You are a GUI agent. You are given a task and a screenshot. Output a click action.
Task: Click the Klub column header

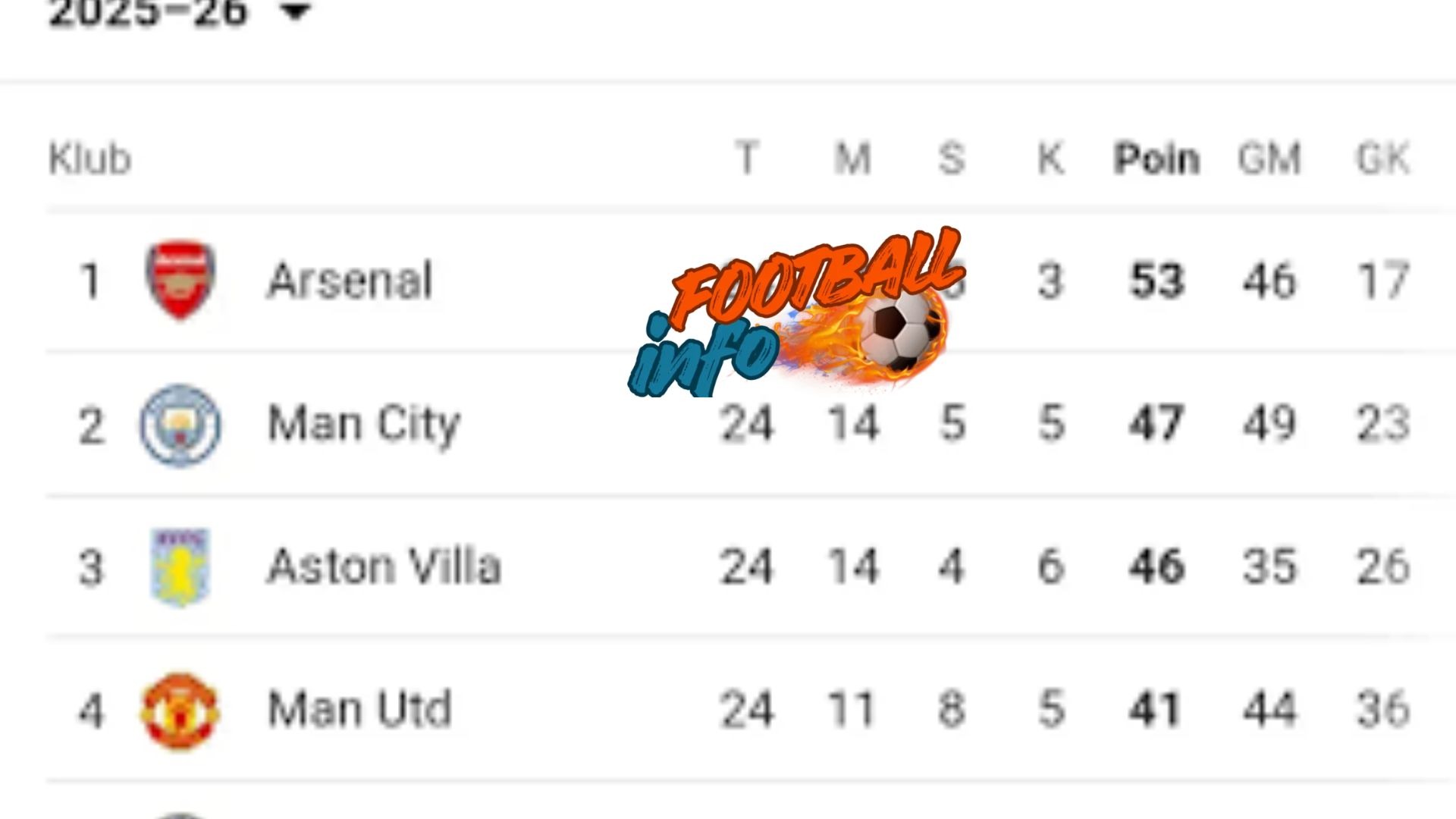(89, 159)
